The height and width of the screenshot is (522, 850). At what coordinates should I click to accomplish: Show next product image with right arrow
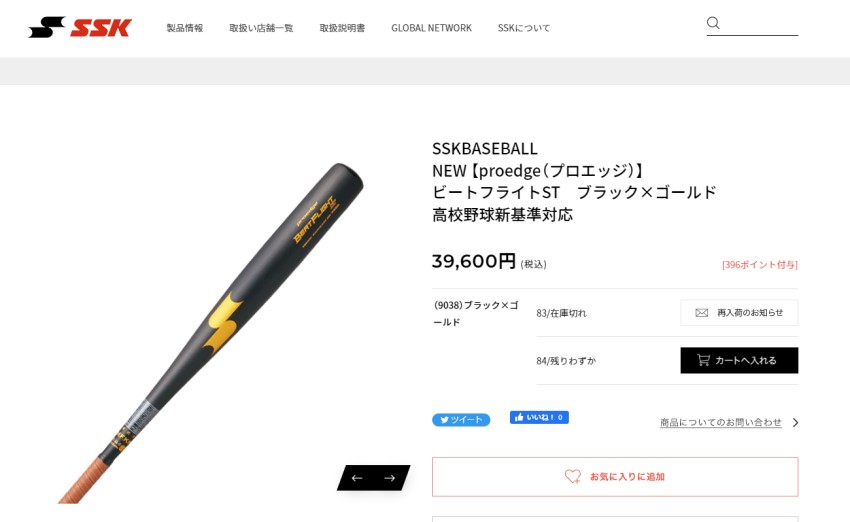pos(389,478)
